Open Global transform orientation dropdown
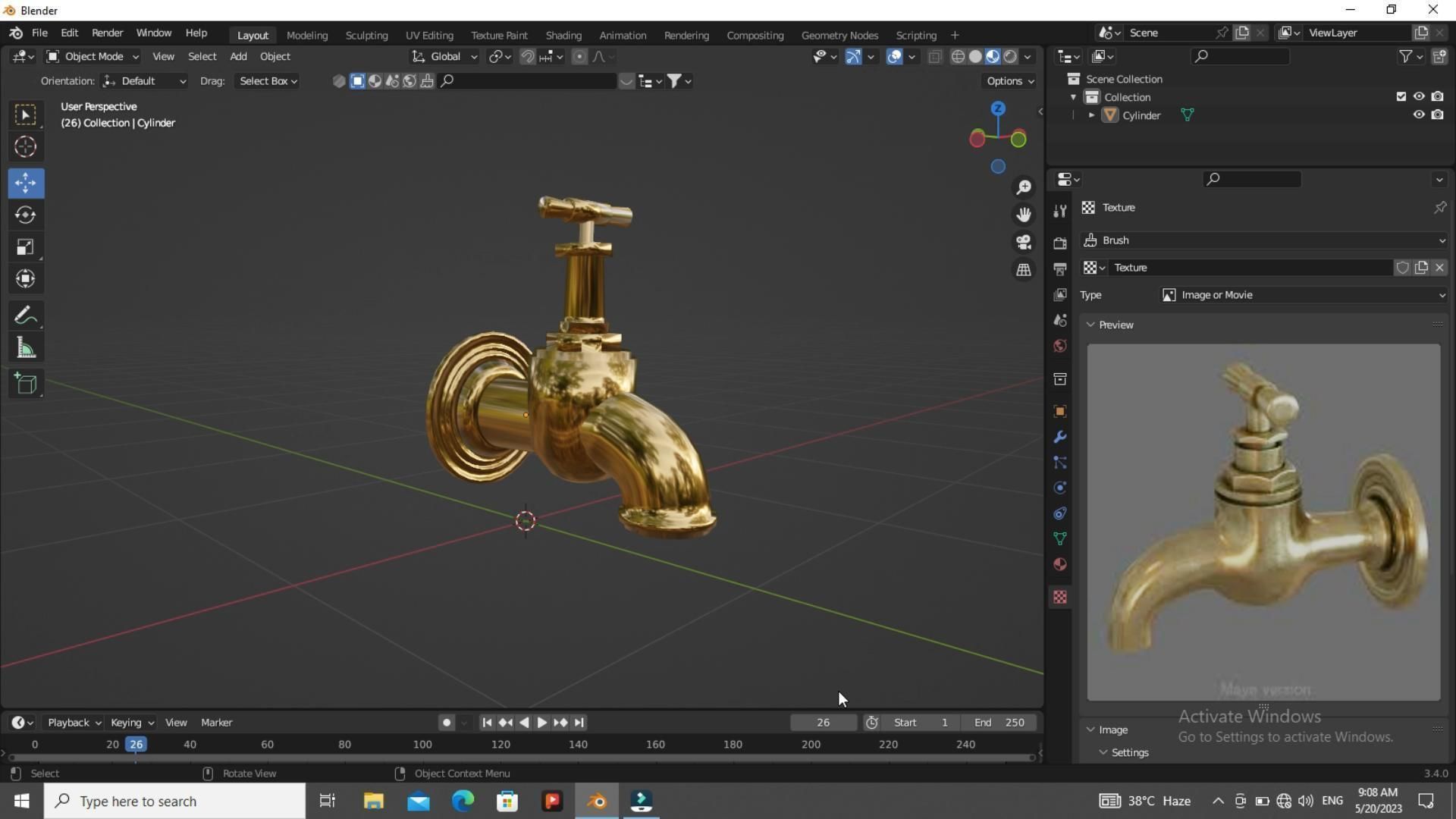 click(444, 57)
